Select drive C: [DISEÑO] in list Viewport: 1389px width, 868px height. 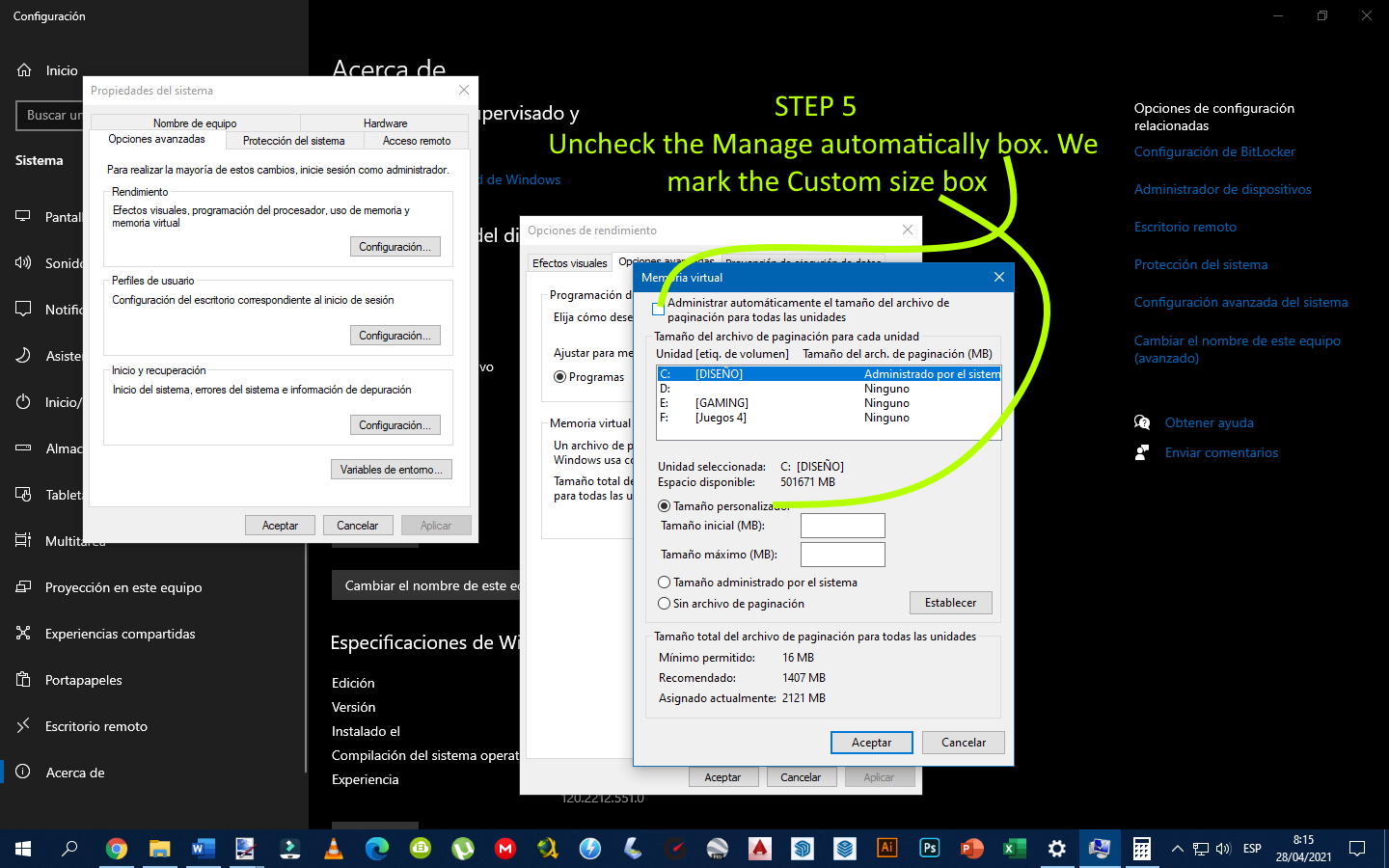click(829, 374)
